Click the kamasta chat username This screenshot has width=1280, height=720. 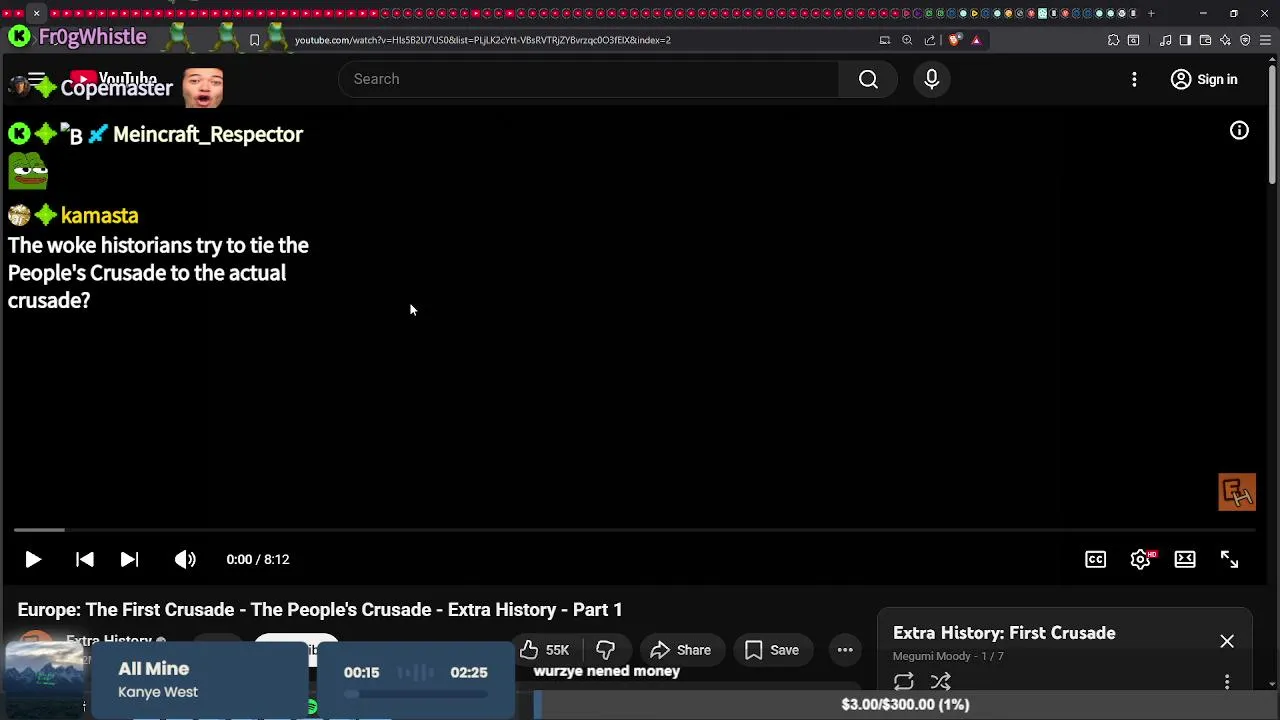99,215
